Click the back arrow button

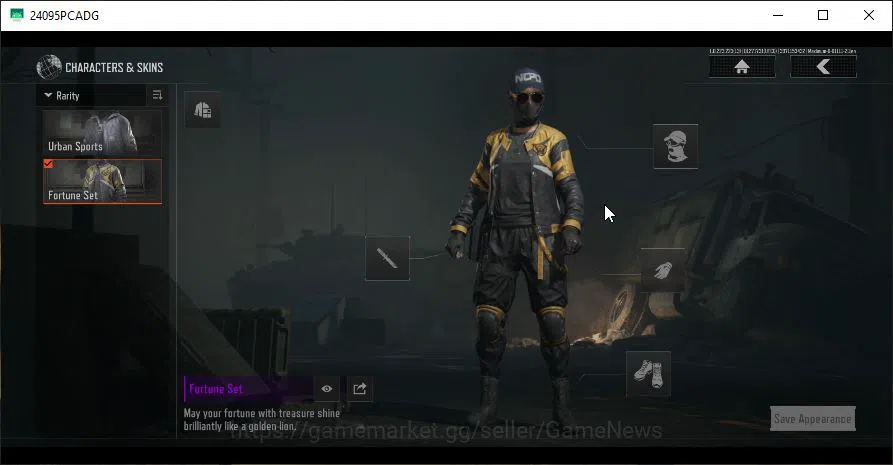(823, 67)
